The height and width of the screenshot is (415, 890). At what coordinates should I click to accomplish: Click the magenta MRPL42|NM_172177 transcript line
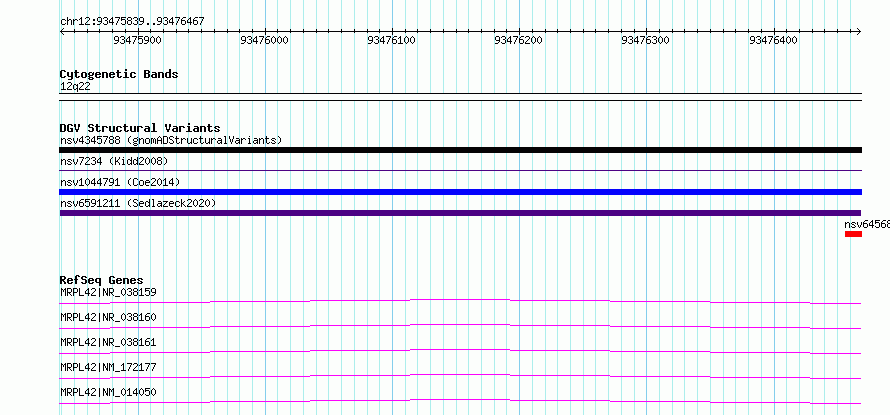(460, 376)
